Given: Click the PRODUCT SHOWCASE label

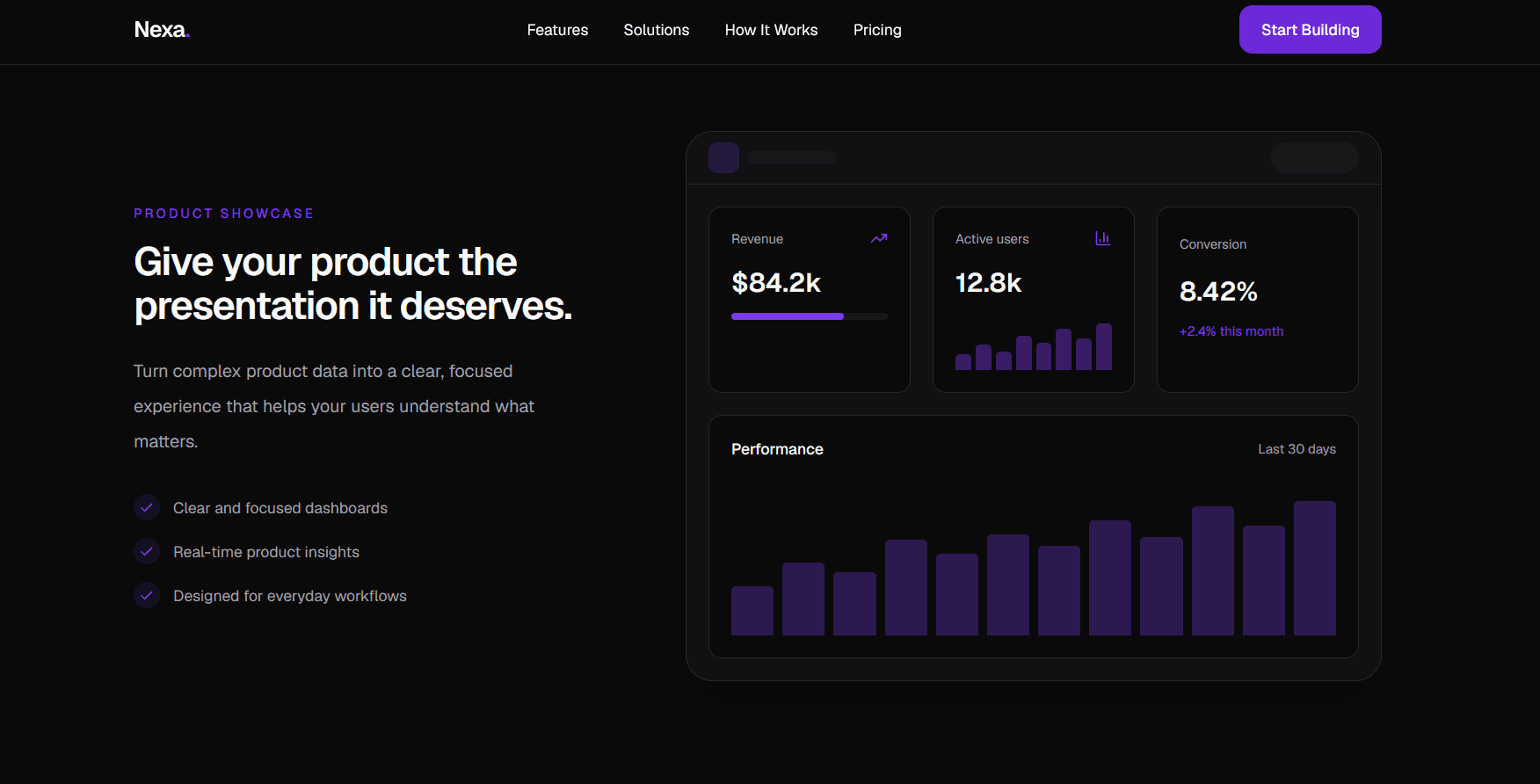Looking at the screenshot, I should [x=223, y=214].
